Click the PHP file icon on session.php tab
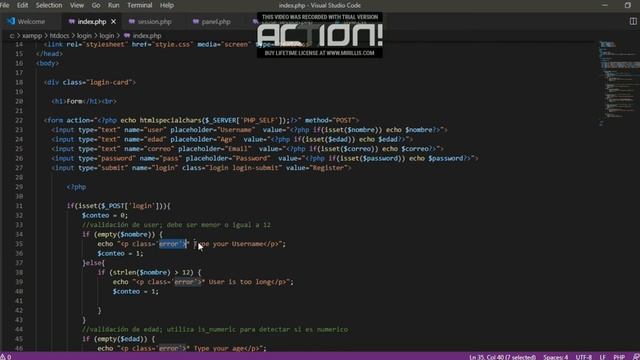 pos(131,22)
